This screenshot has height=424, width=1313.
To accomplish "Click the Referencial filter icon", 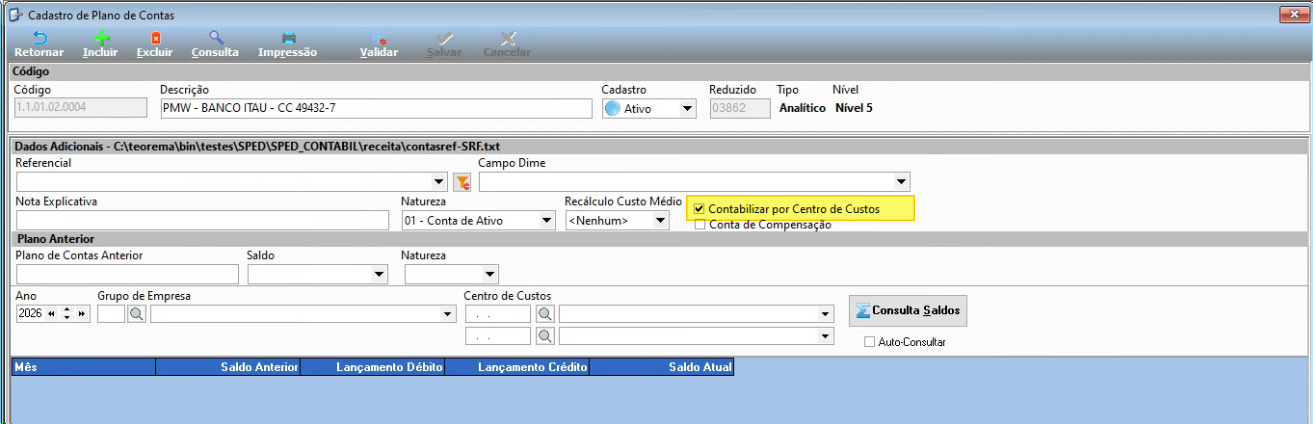I will 462,182.
